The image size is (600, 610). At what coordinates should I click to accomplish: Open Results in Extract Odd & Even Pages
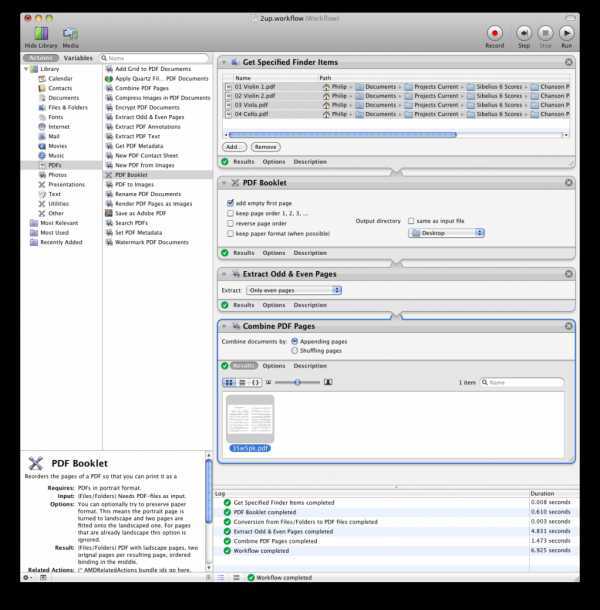[x=244, y=305]
